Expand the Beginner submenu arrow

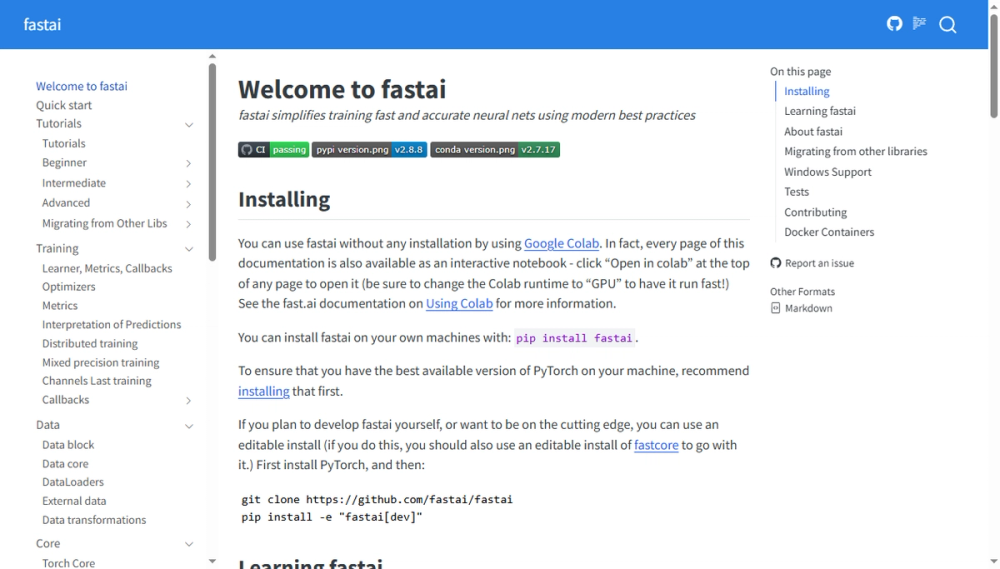pyautogui.click(x=189, y=163)
